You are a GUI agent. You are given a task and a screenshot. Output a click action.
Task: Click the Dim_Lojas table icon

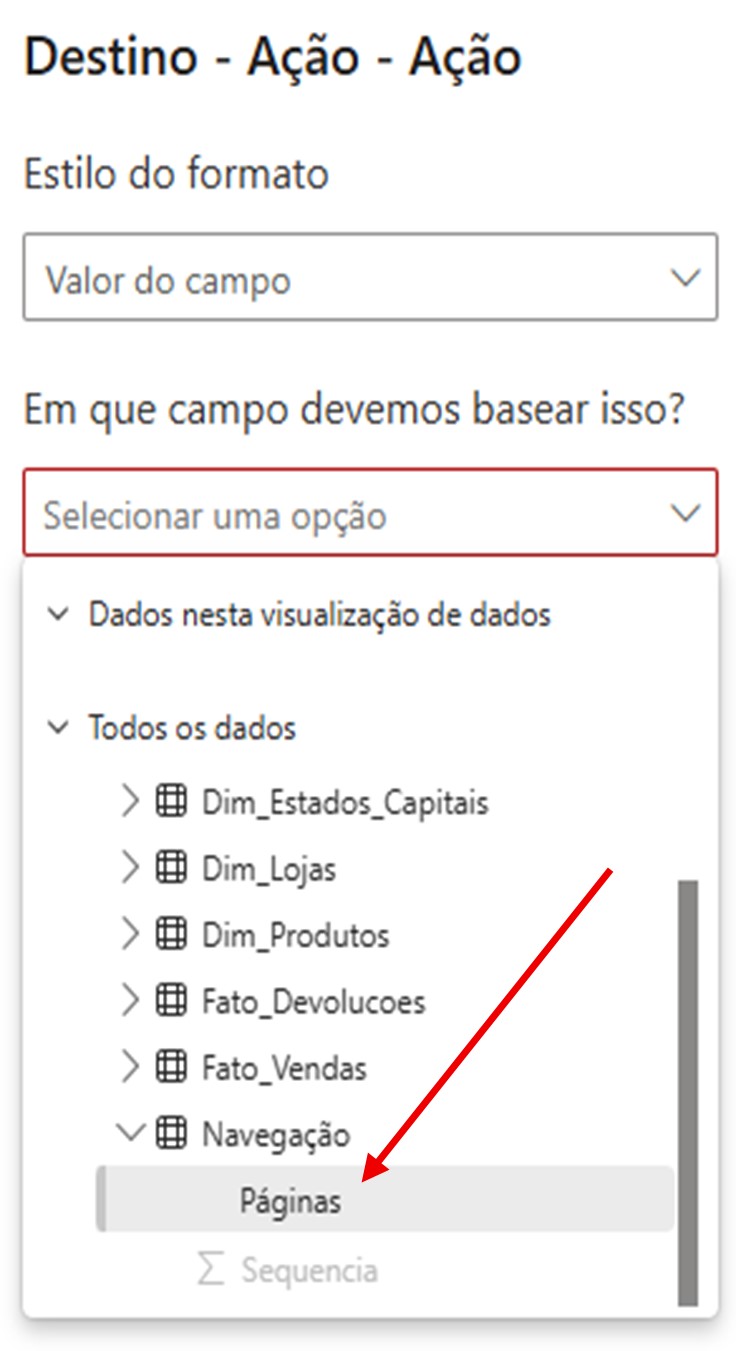pos(172,869)
